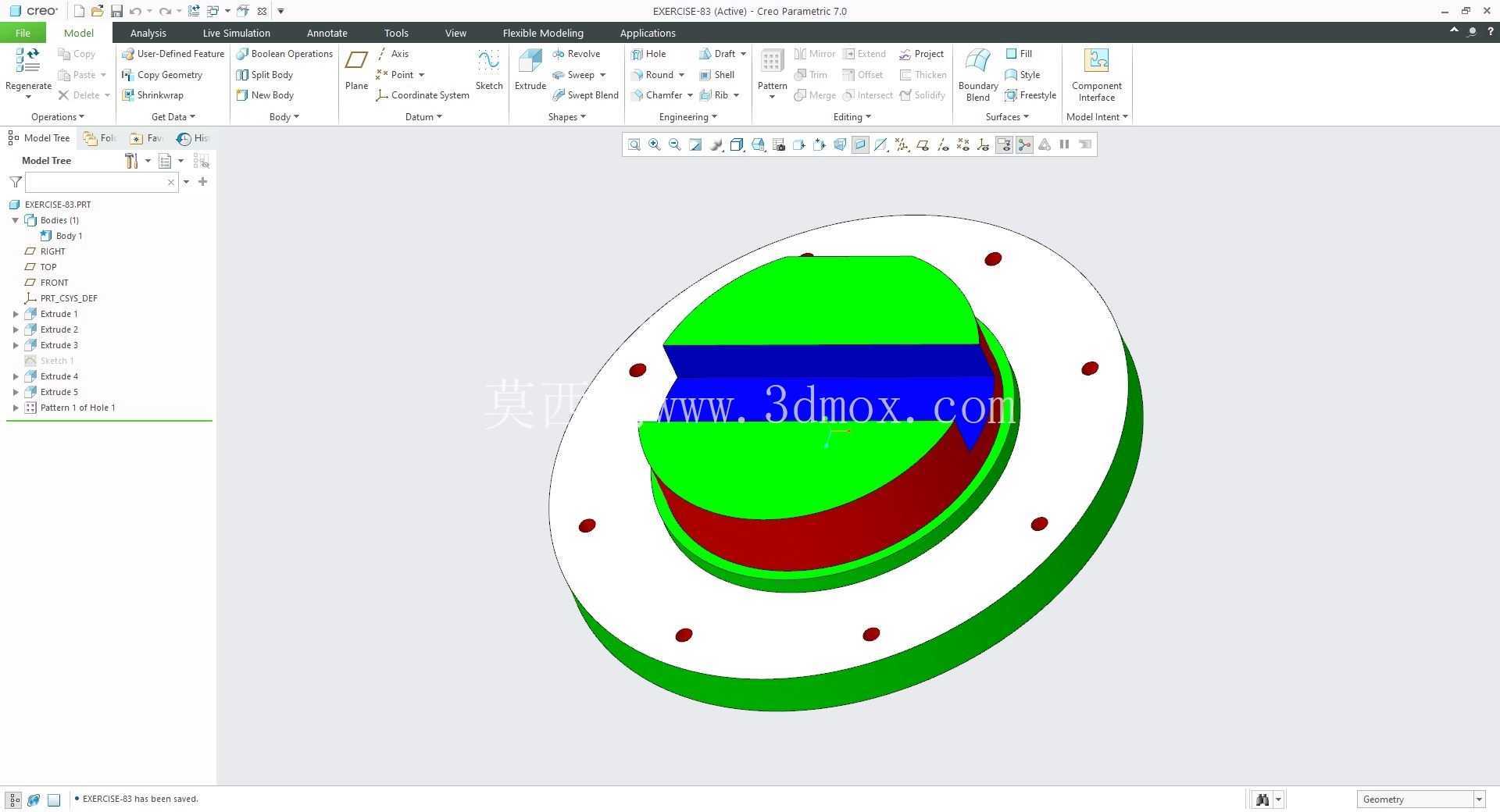Viewport: 1500px width, 812px height.
Task: Click the Extrude tool icon
Action: (530, 61)
